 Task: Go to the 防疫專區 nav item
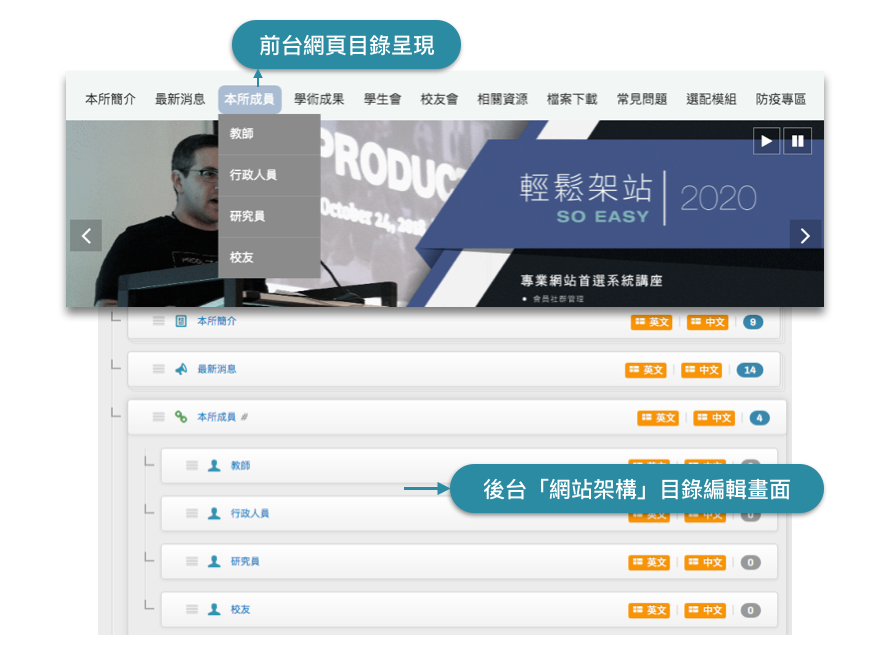(780, 99)
